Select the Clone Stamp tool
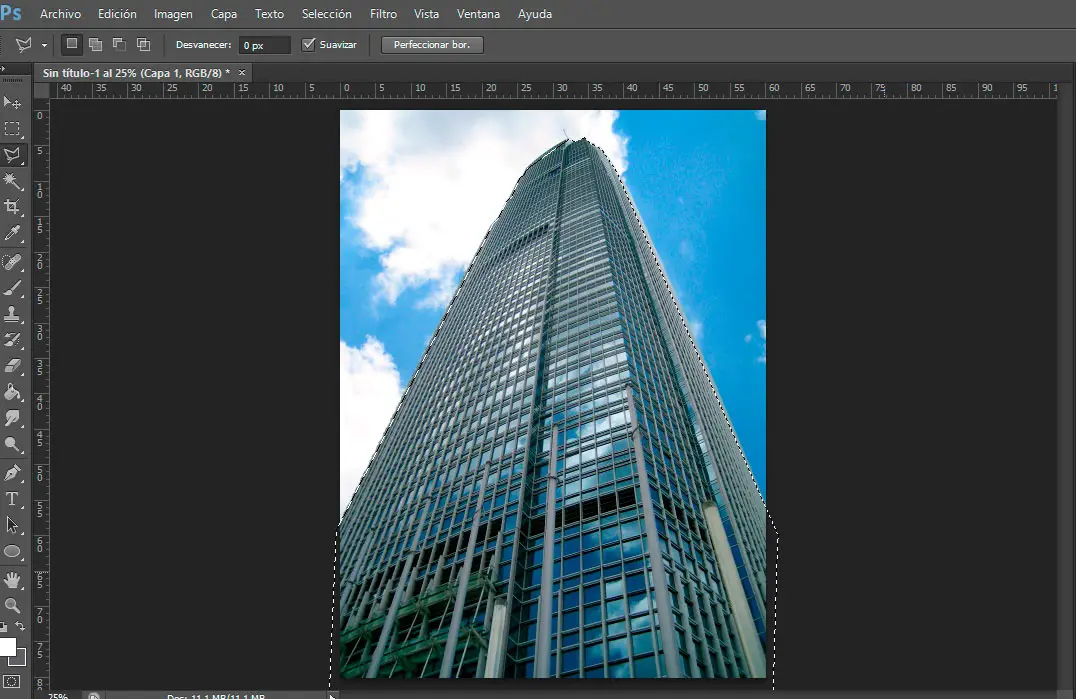Screen dimensions: 1076x699 pyautogui.click(x=13, y=314)
